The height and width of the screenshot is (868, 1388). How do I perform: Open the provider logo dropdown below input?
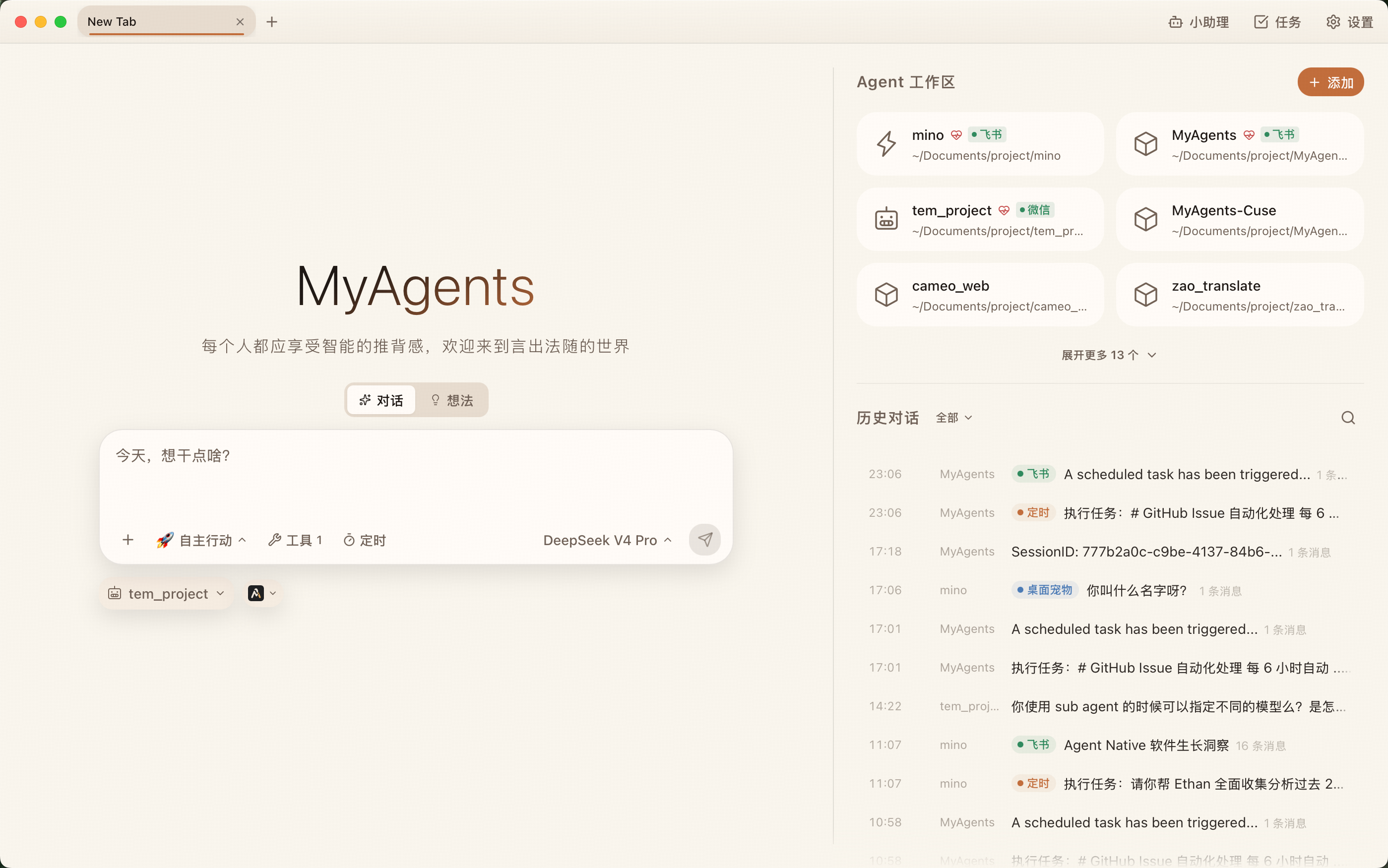pos(262,593)
